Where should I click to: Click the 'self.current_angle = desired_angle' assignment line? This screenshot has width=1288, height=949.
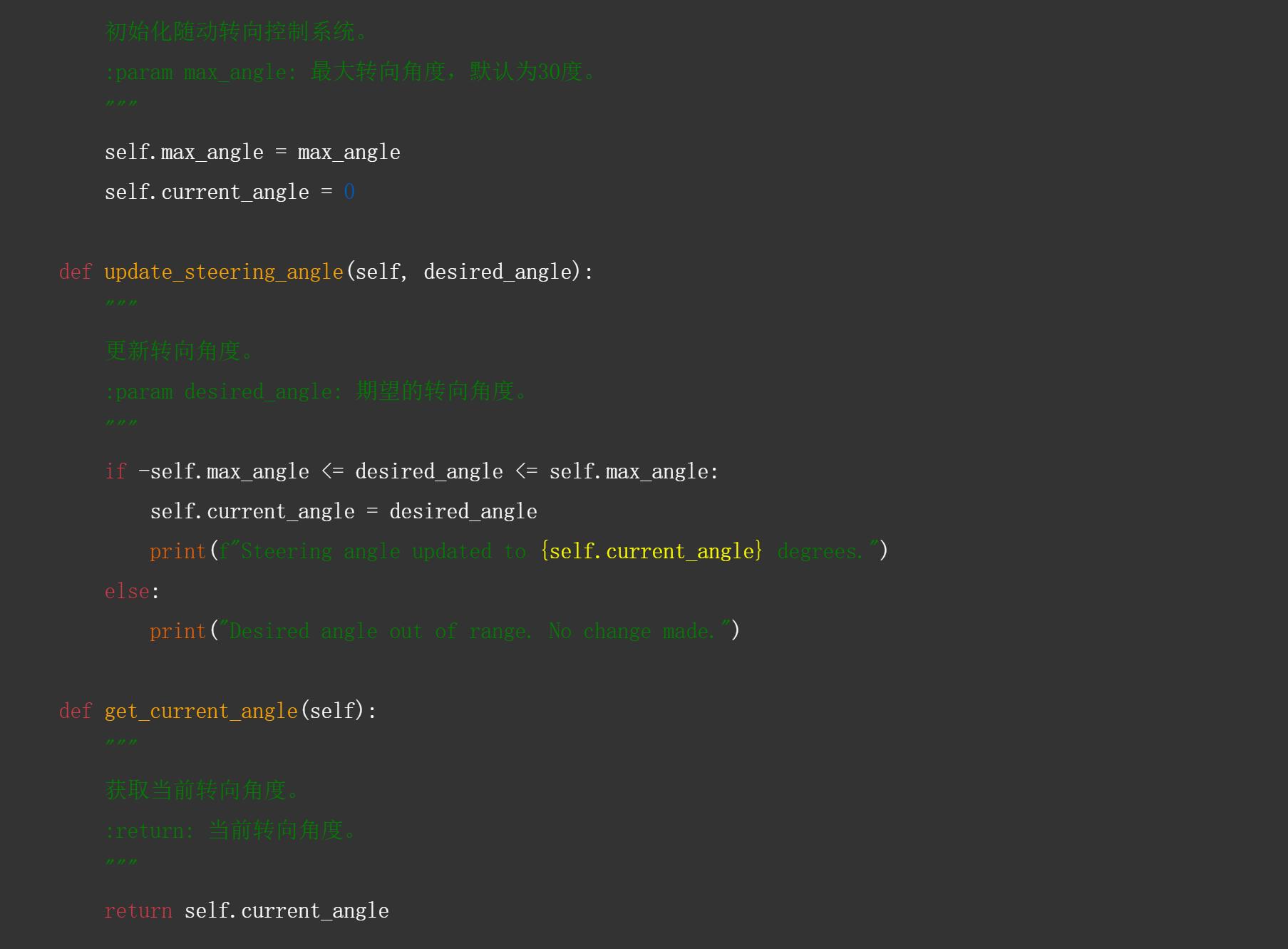point(344,511)
